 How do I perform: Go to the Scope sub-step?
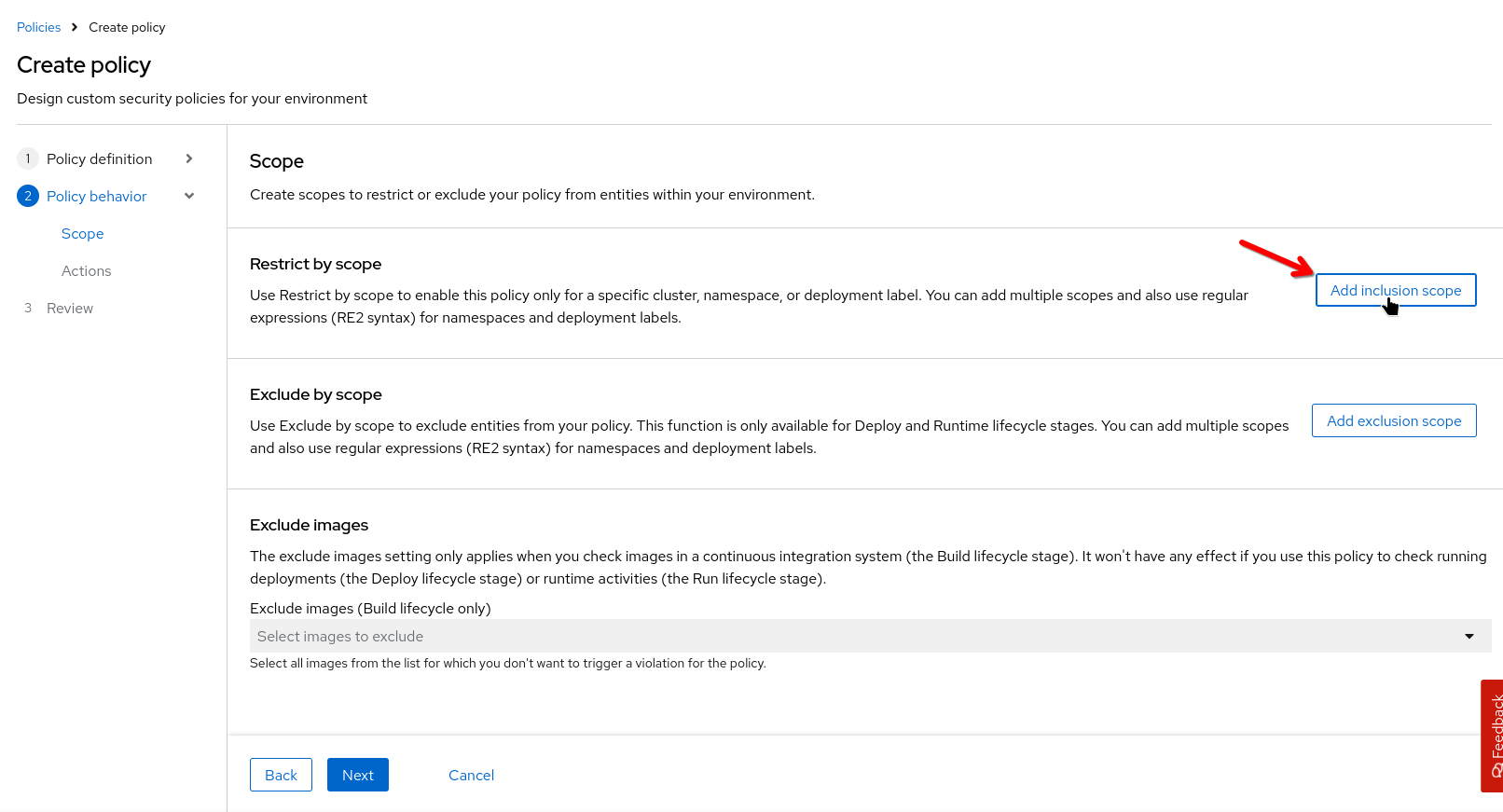click(x=82, y=233)
